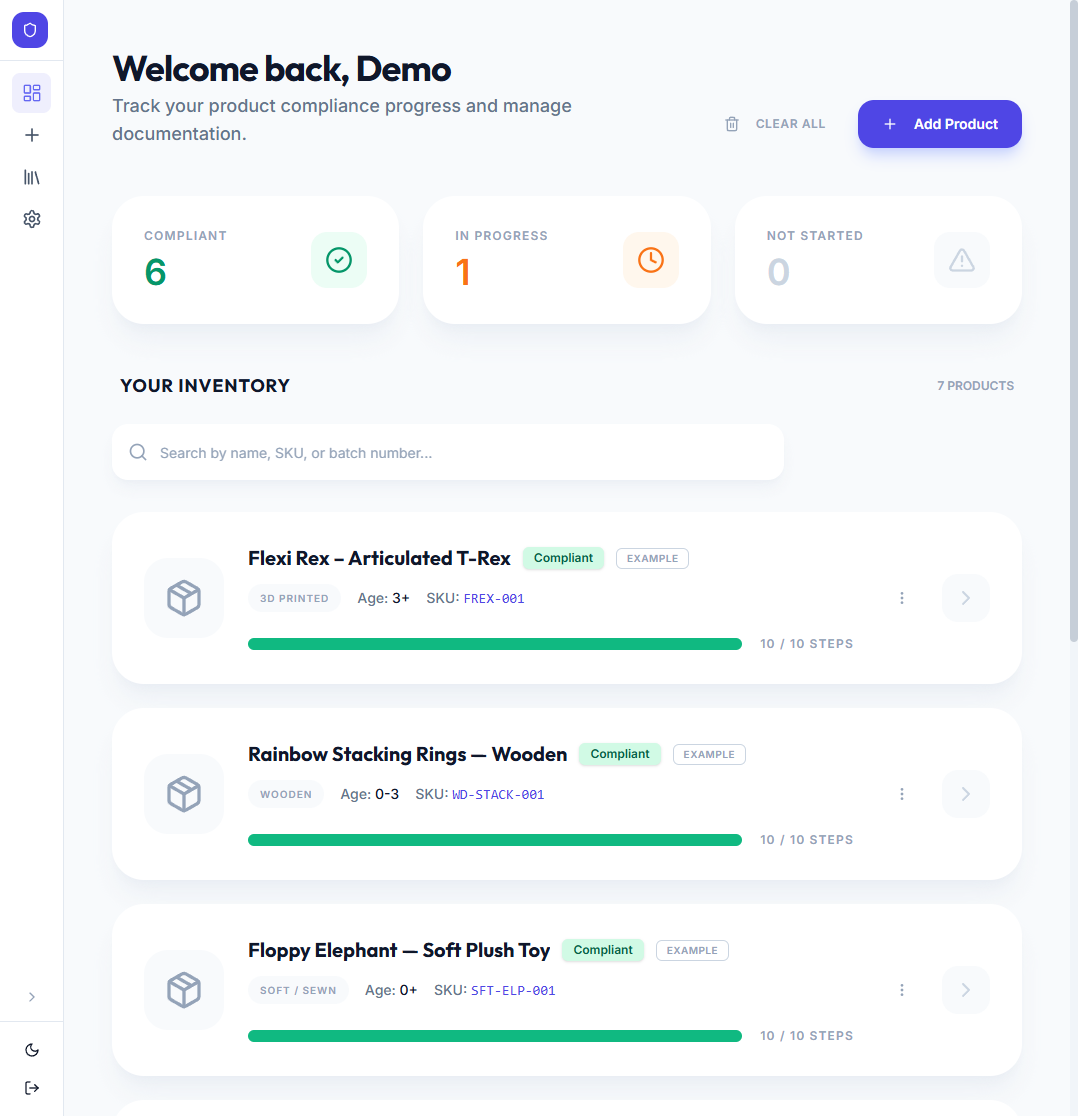The width and height of the screenshot is (1078, 1116).
Task: Open Floppy Elephant chevron arrow
Action: 966,990
